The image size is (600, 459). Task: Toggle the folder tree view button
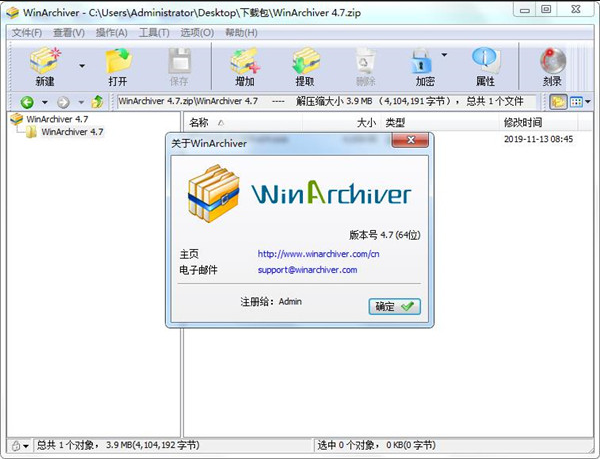[x=558, y=102]
